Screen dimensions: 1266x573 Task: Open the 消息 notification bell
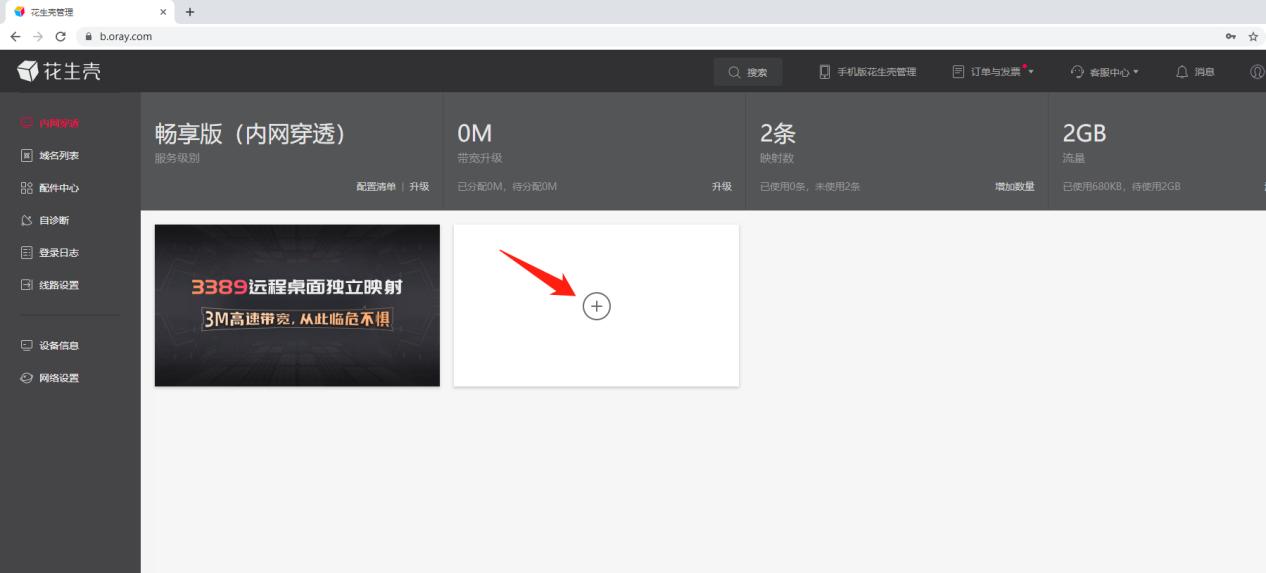(x=1195, y=72)
